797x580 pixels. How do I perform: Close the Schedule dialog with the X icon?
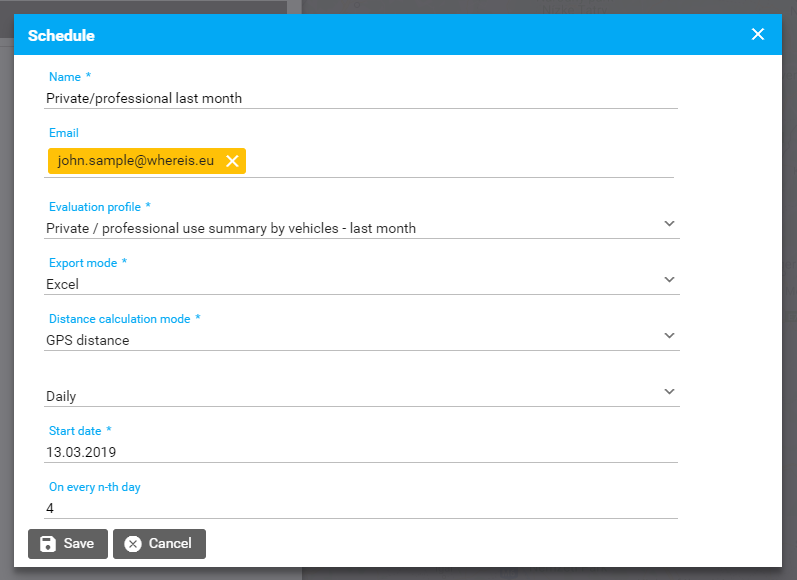(757, 35)
